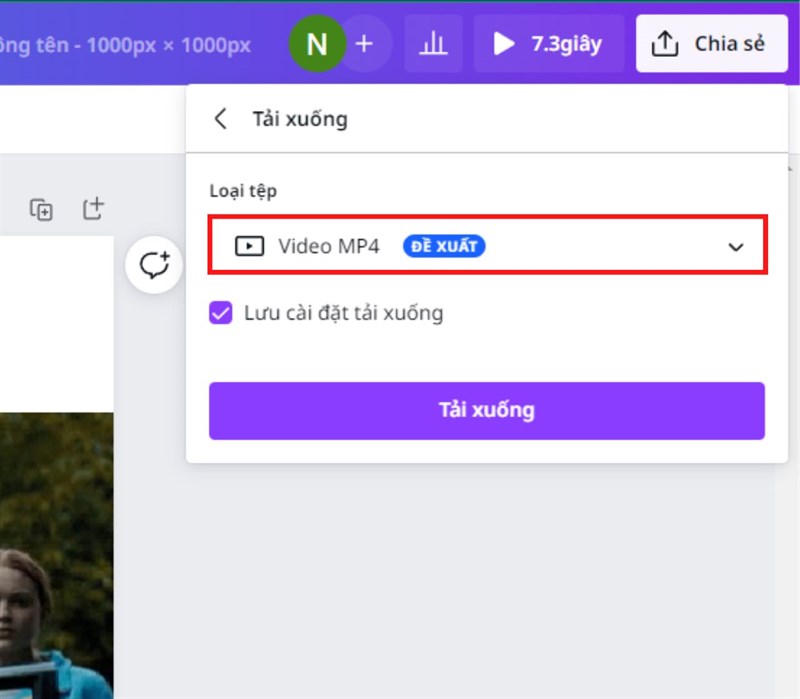Screen dimensions: 800x699
Task: Go back using the Tải xuống panel arrow
Action: pos(220,118)
